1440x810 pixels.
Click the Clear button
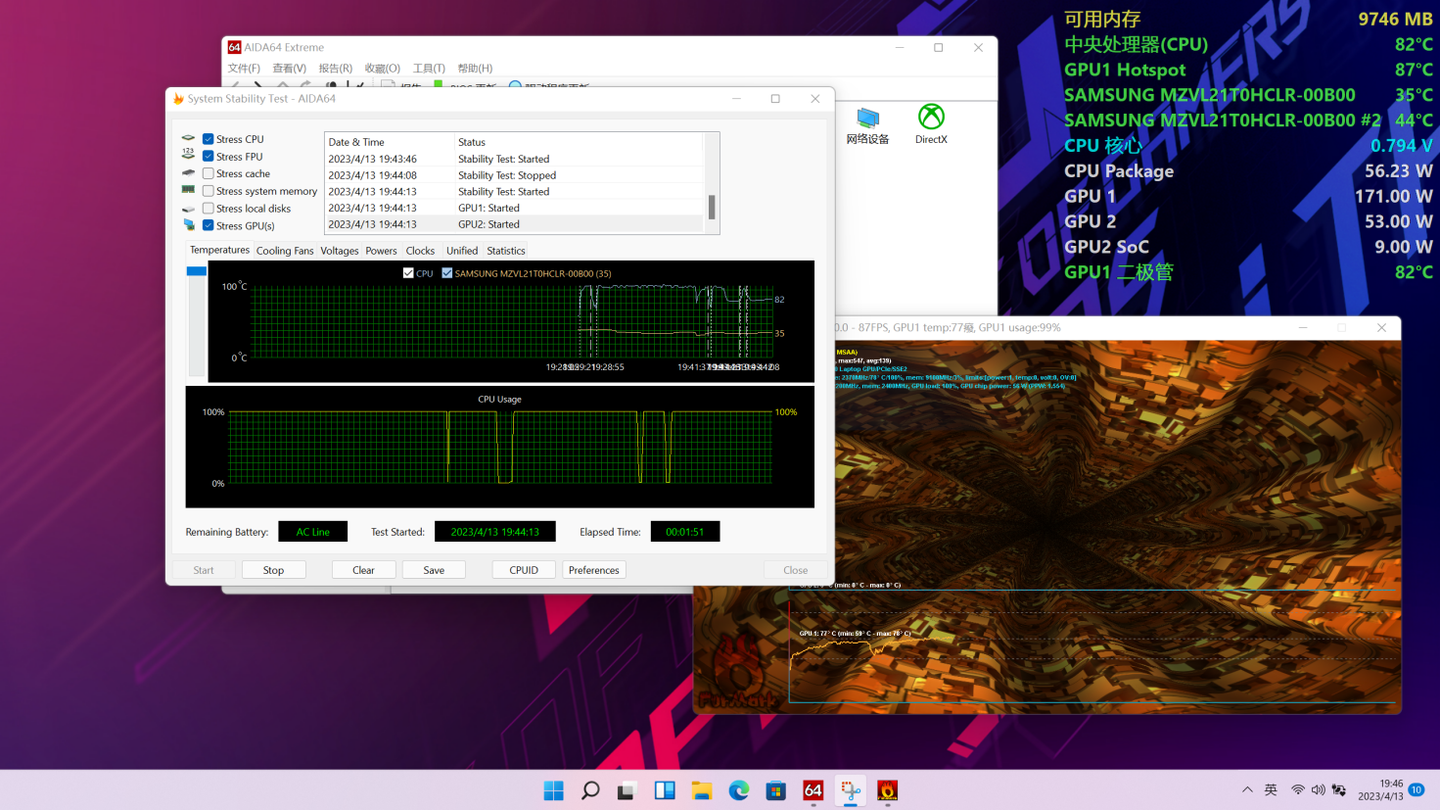[363, 570]
